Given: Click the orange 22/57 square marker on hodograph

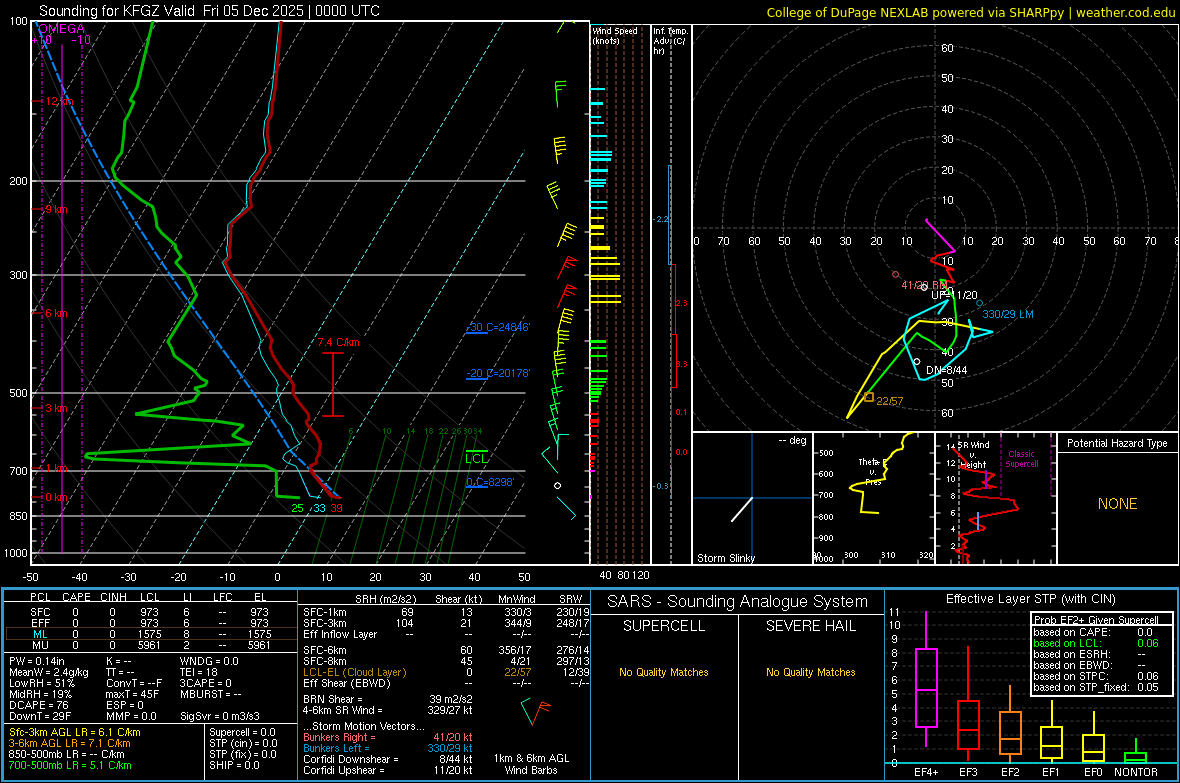Looking at the screenshot, I should coord(868,397).
